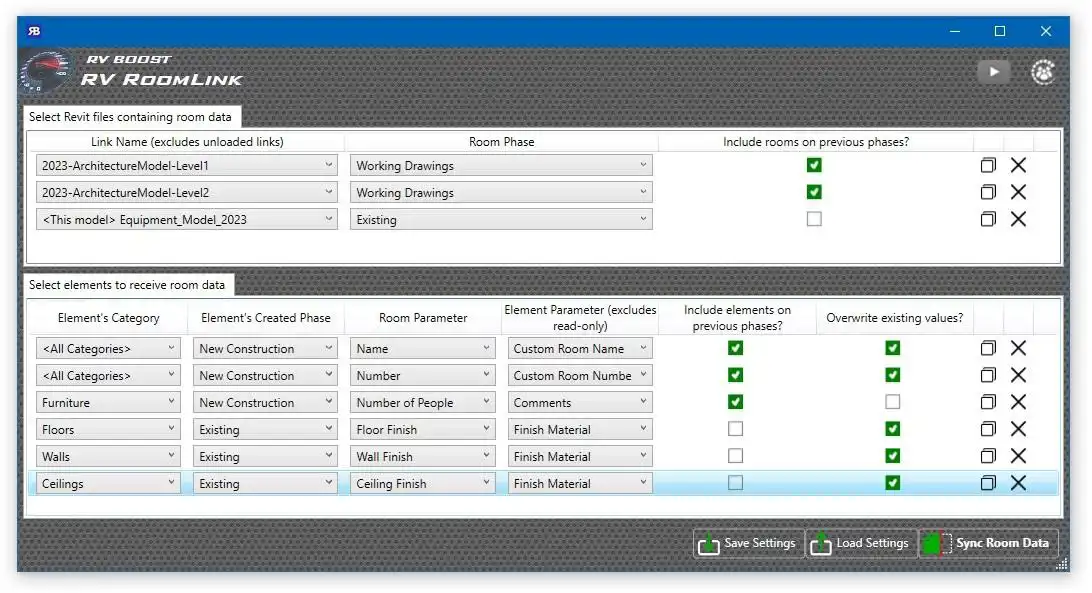The height and width of the screenshot is (593, 1092).
Task: Open the Ceiling Finish room parameter dropdown
Action: coord(423,484)
